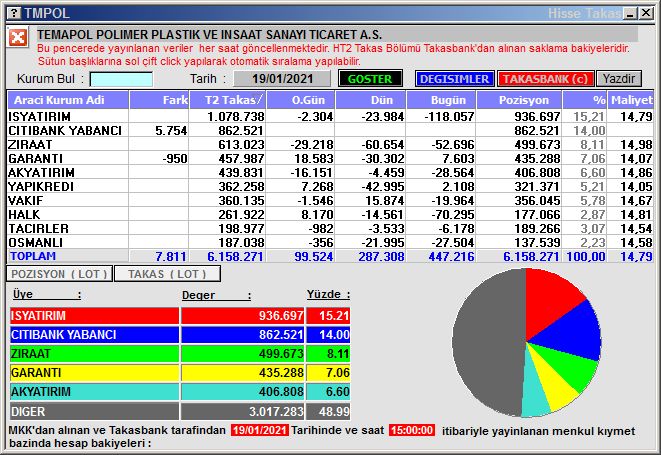This screenshot has height=455, width=661.
Task: Click the Fark value -950 for GARANTI
Action: click(x=175, y=159)
